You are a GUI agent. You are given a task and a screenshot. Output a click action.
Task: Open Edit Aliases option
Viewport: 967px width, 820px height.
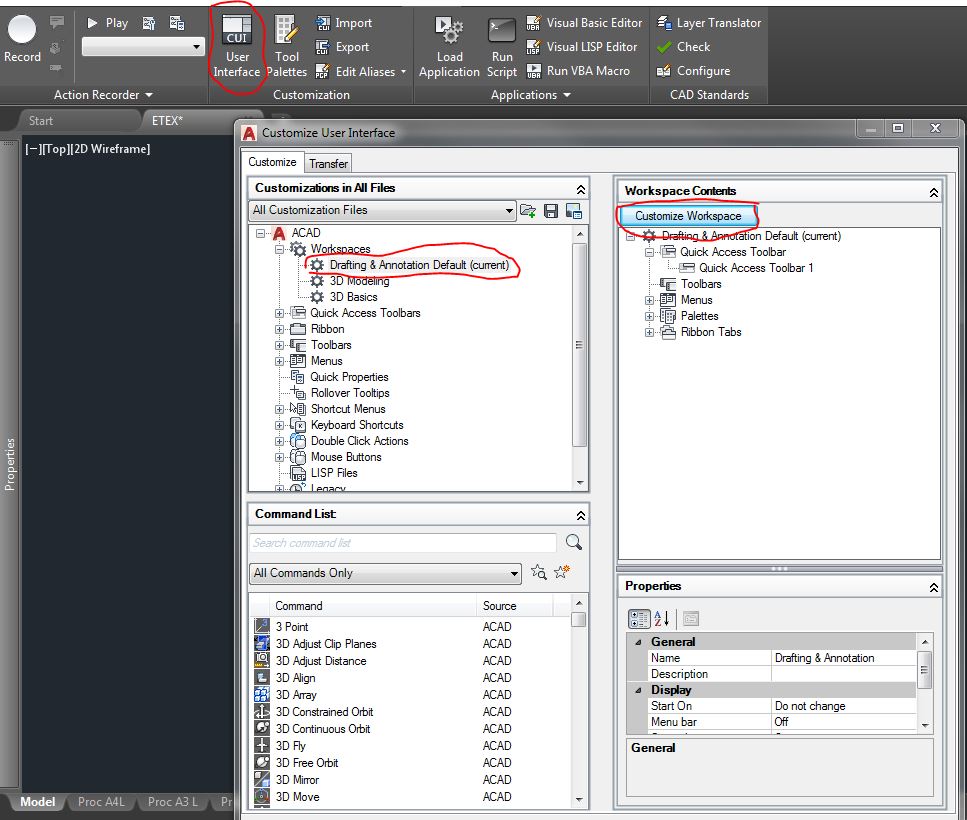361,72
